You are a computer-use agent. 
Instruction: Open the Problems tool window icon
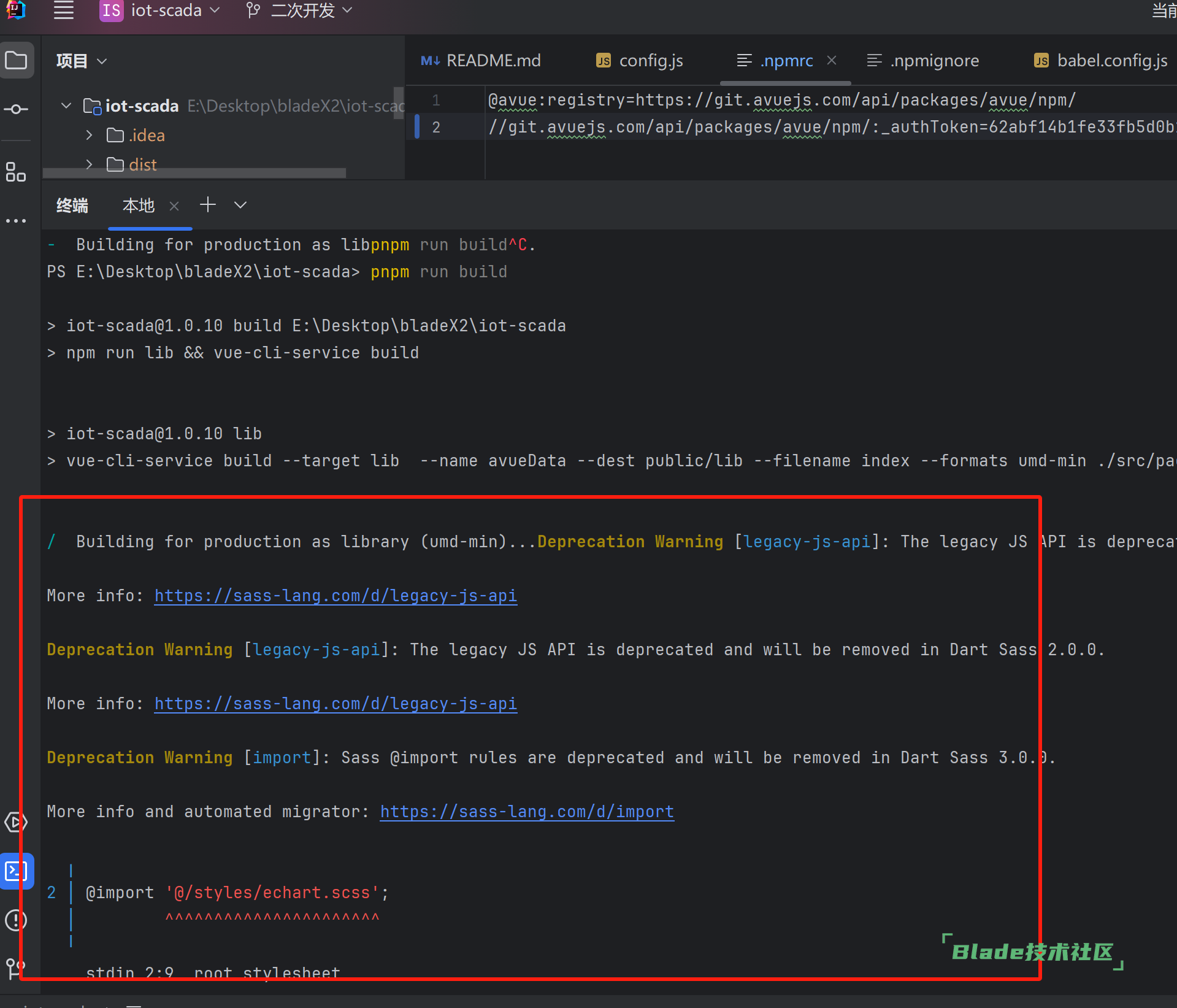point(17,920)
